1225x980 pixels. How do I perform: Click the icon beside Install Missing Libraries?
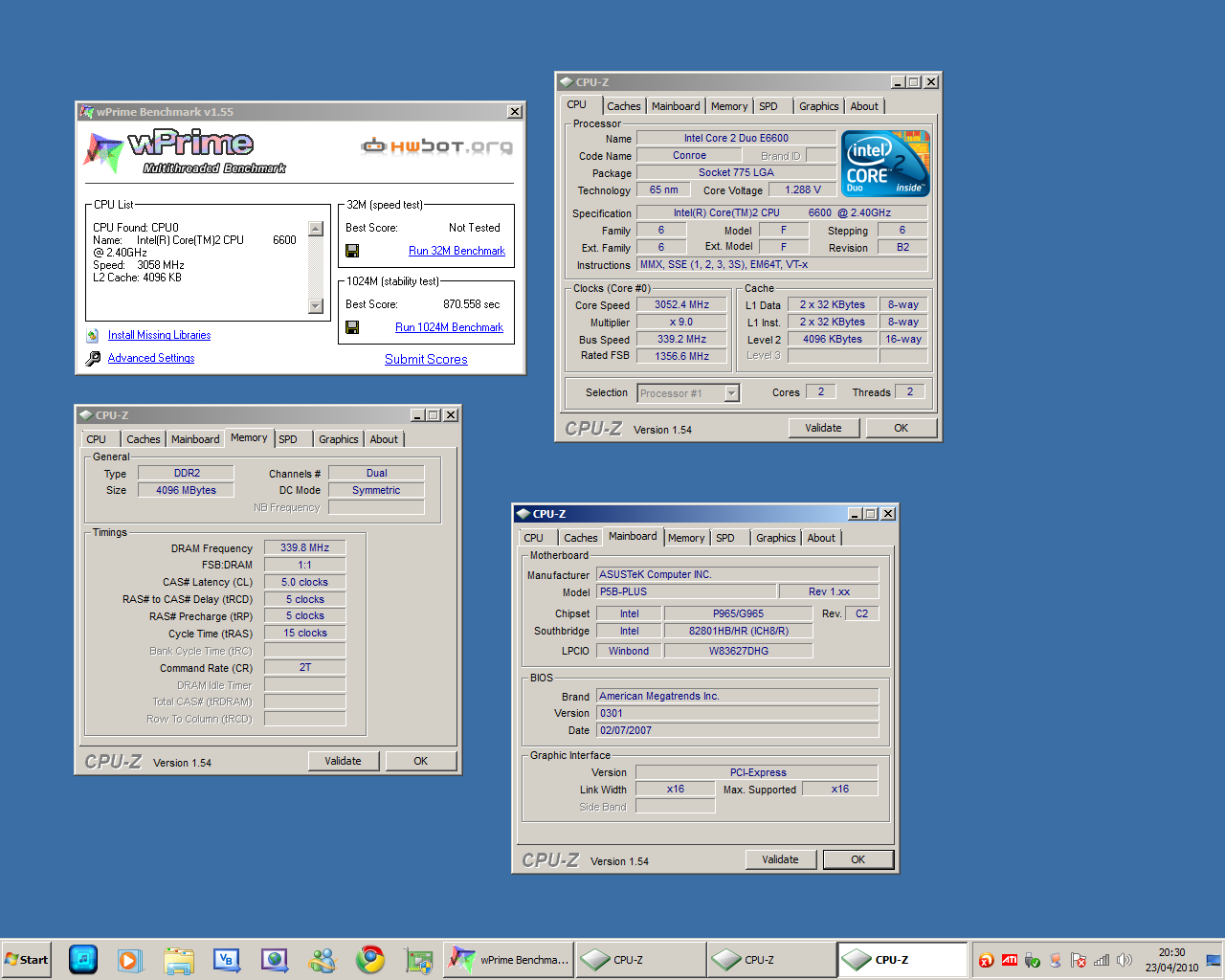[93, 336]
